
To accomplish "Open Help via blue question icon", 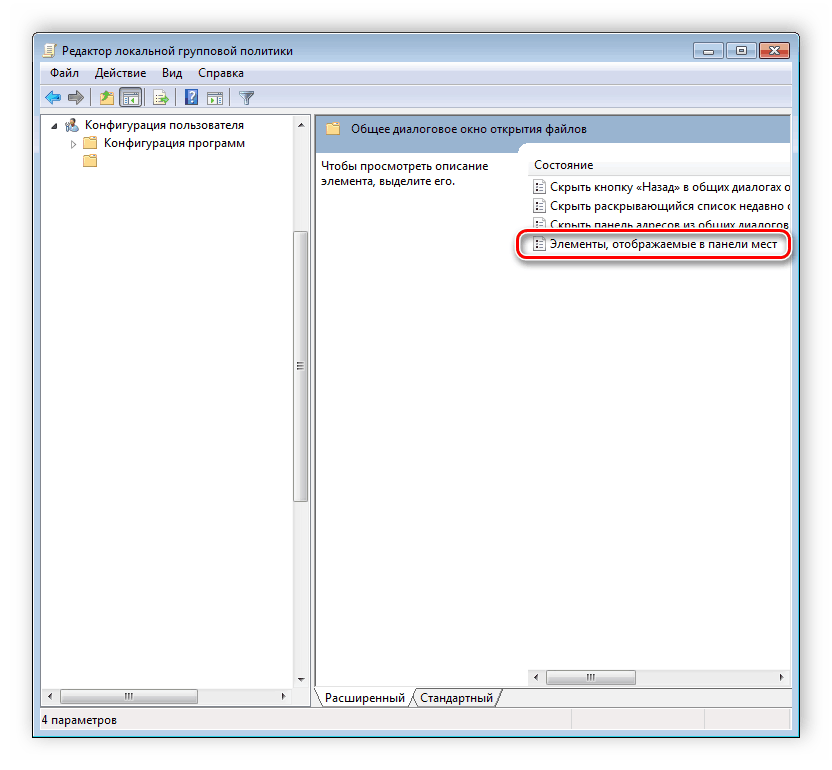I will tap(191, 97).
